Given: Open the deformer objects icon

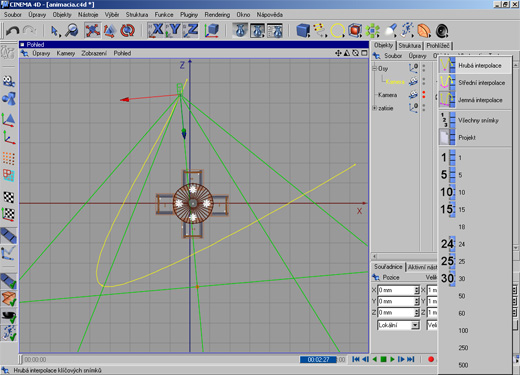Looking at the screenshot, I should (x=424, y=31).
